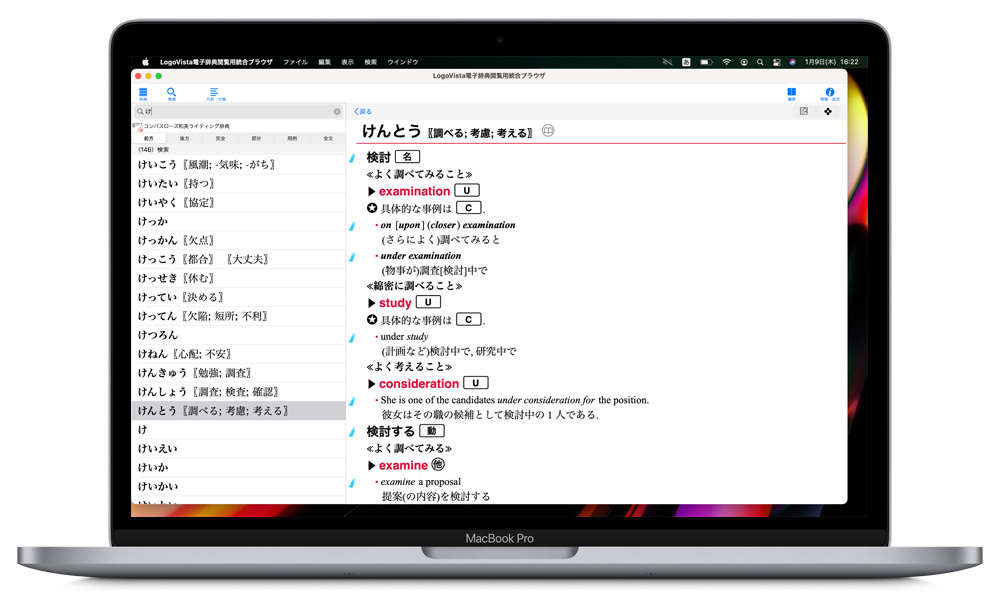This screenshot has height=600, width=1000.
Task: Click the blue marker beside 'under study'
Action: point(352,337)
